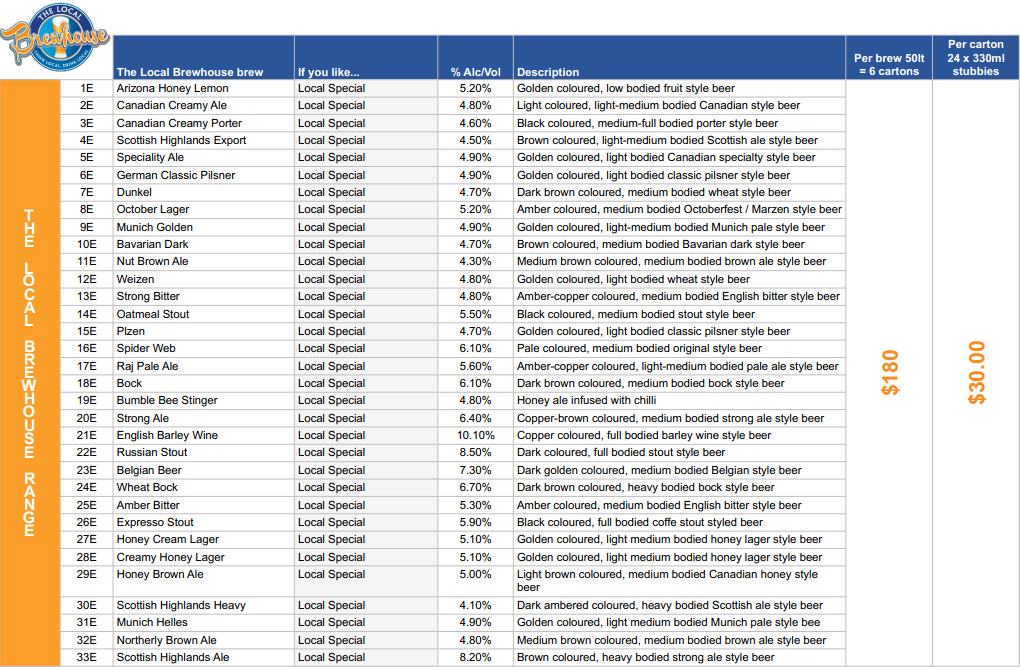Image resolution: width=1020 pixels, height=667 pixels.
Task: Select the 4.60% alcohol value for Canadian Creamy Porter
Action: point(476,123)
